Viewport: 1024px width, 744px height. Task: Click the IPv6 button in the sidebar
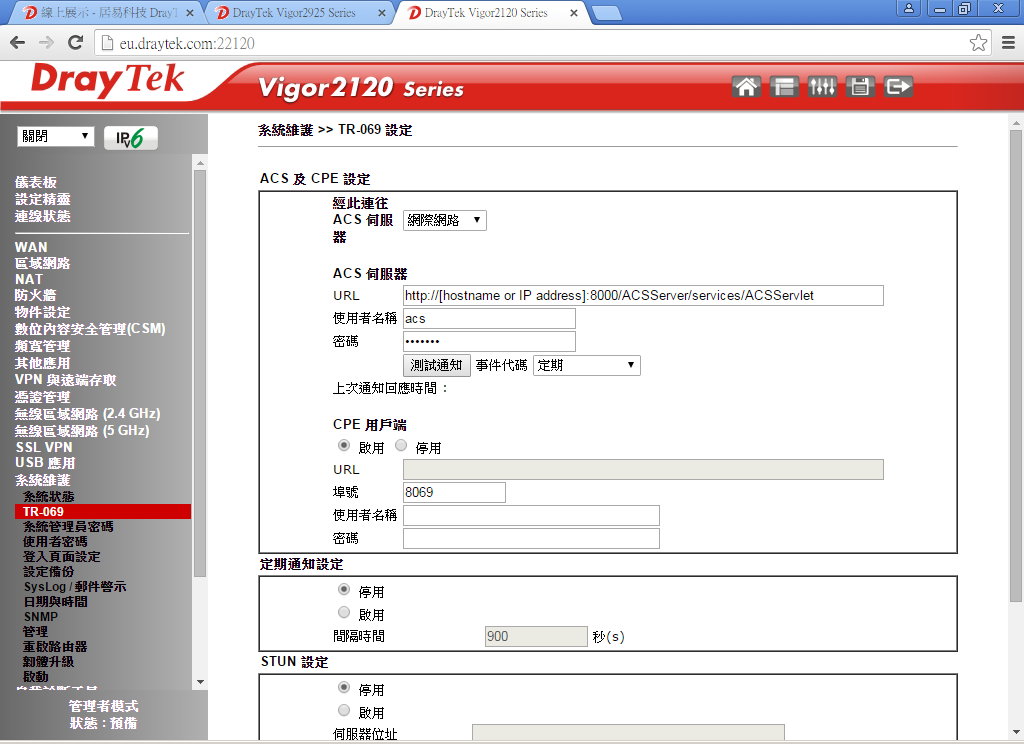coord(131,138)
